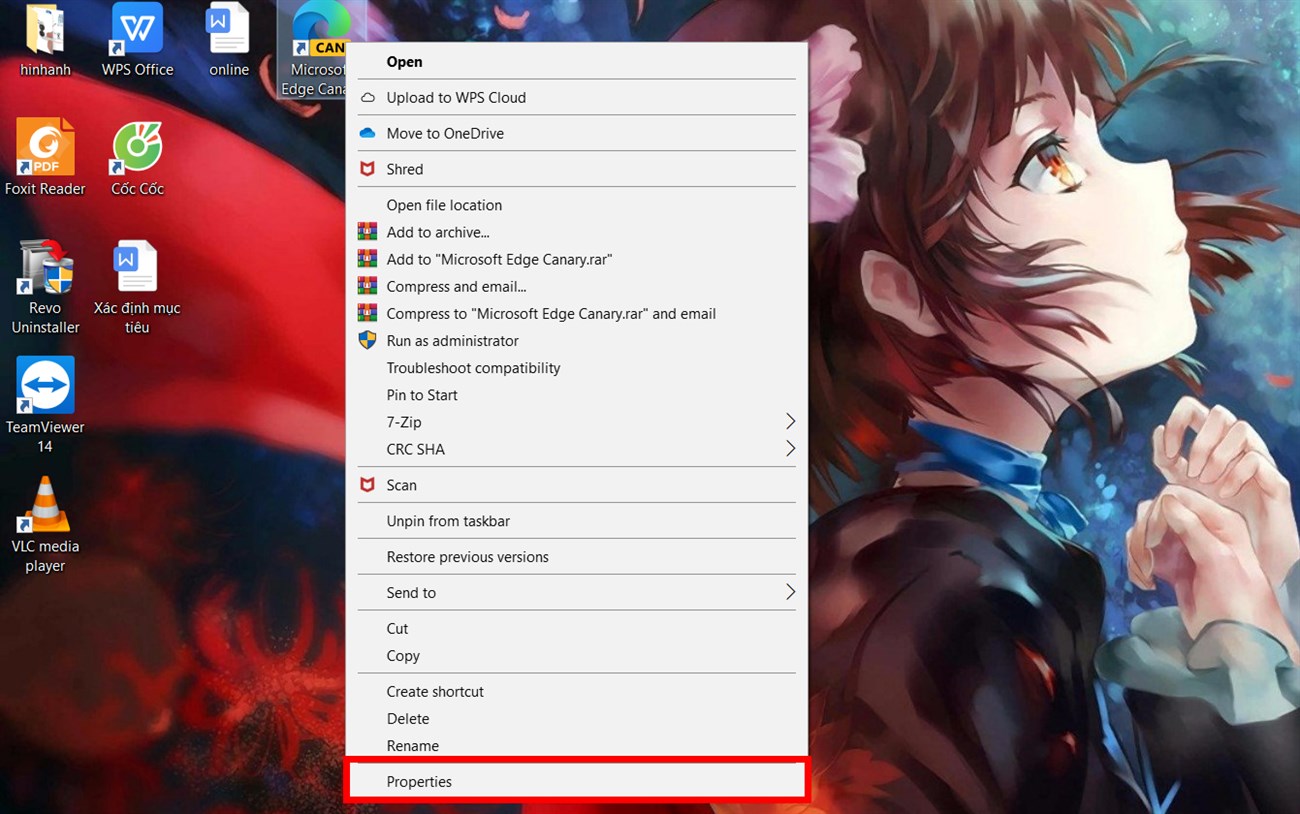Click OneDrive cloud icon in menu
The image size is (1300, 814).
[x=367, y=133]
